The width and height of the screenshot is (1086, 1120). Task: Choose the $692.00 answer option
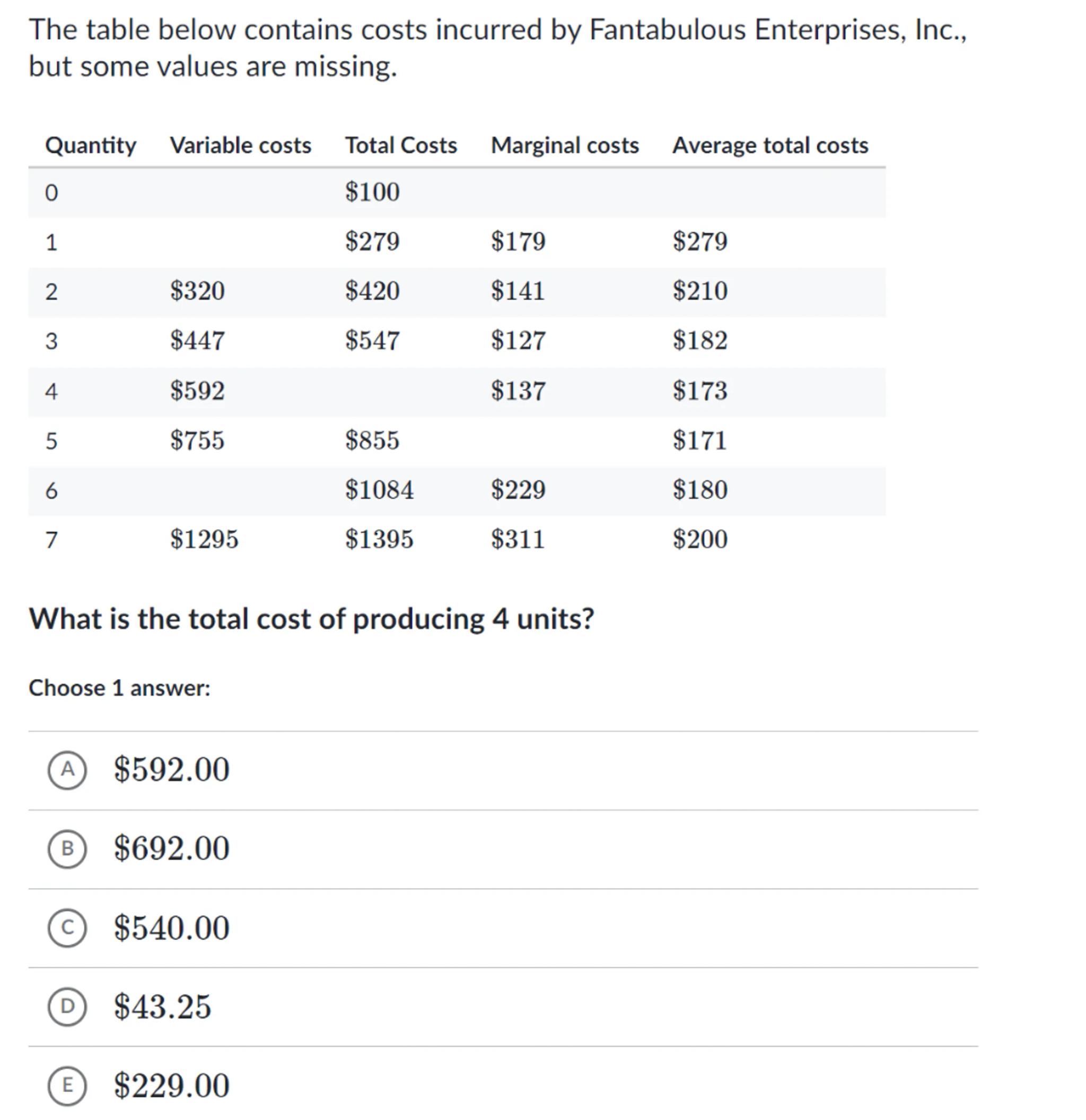point(171,848)
